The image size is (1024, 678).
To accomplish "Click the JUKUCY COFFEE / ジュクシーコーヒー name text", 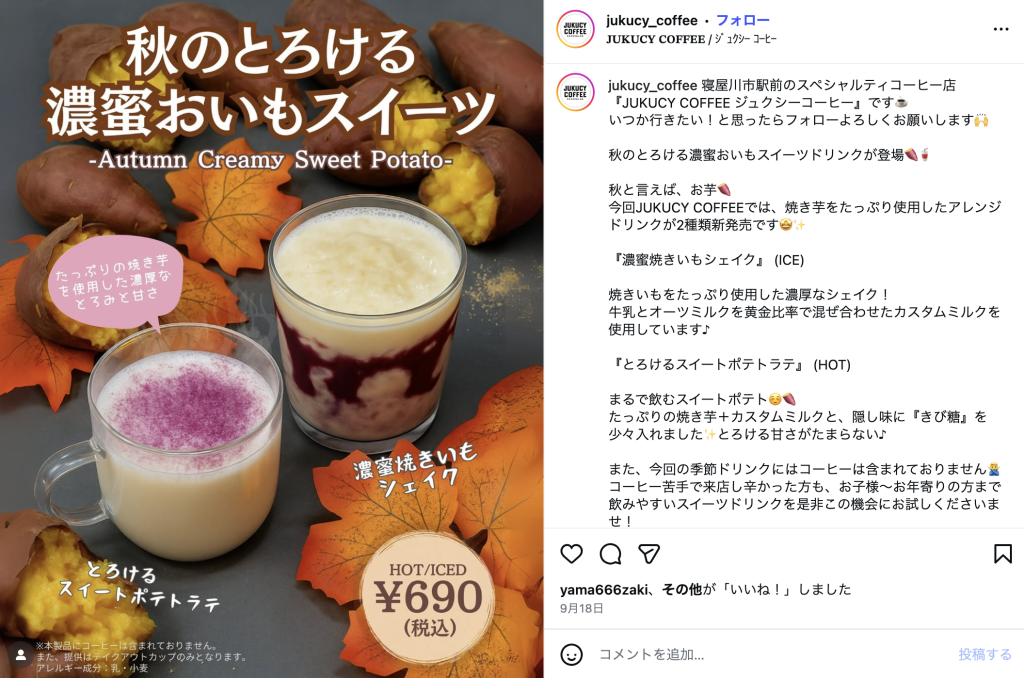I will (x=691, y=39).
